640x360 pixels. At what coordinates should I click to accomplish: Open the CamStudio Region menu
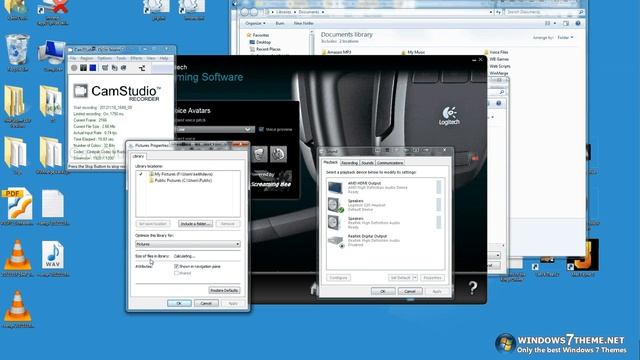[x=87, y=58]
